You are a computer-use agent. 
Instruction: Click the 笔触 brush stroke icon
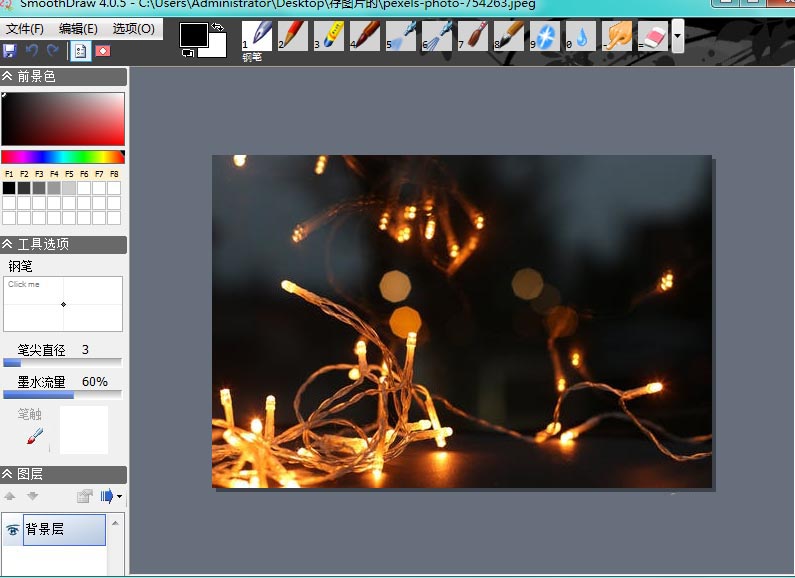35,436
